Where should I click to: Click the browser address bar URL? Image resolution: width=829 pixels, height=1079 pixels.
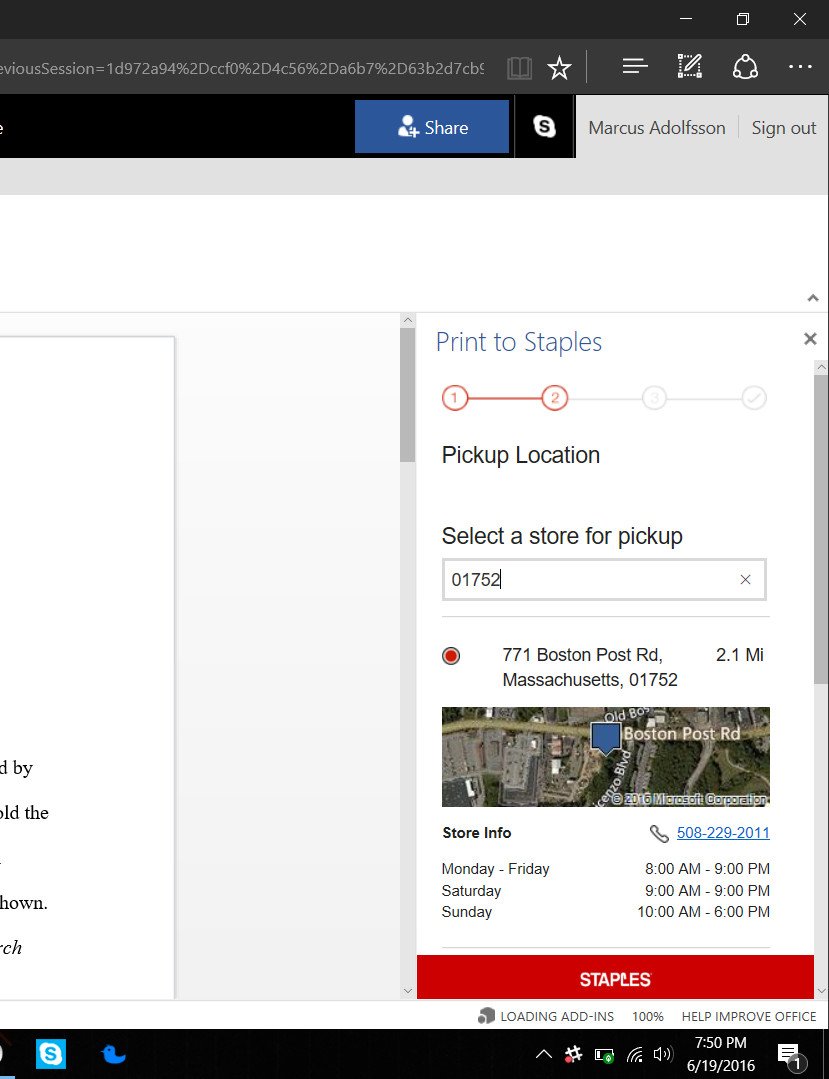(241, 68)
